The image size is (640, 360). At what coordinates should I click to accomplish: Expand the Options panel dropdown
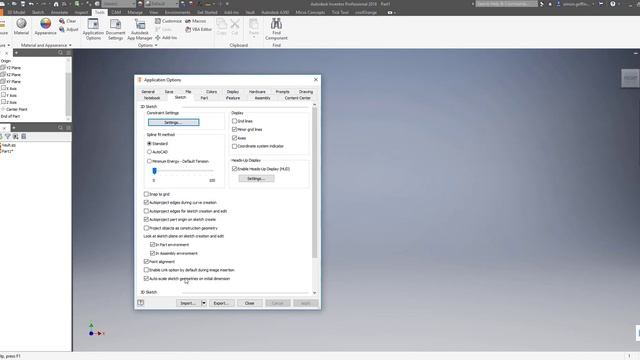156,45
